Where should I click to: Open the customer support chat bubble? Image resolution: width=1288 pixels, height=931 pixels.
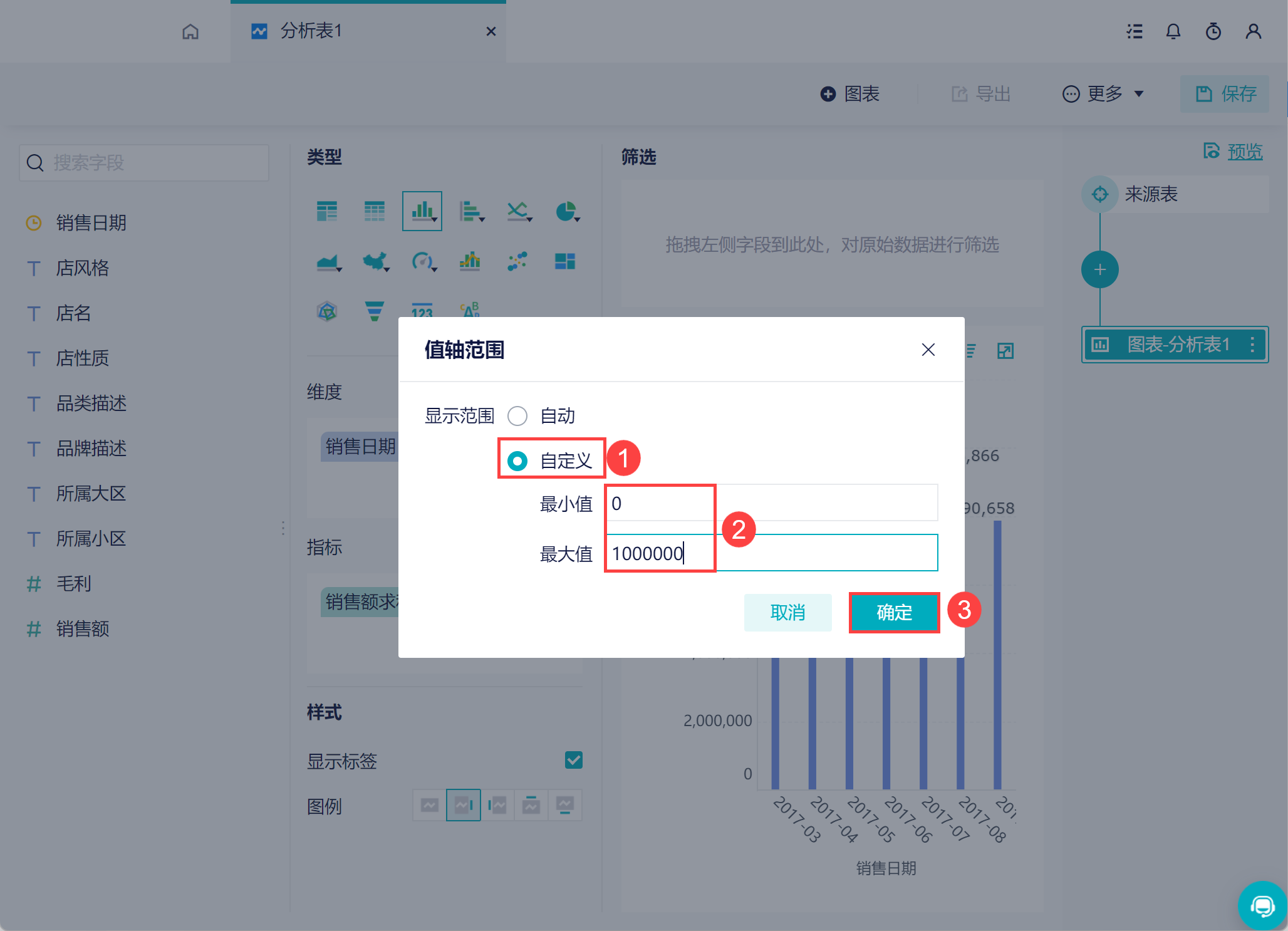1262,905
